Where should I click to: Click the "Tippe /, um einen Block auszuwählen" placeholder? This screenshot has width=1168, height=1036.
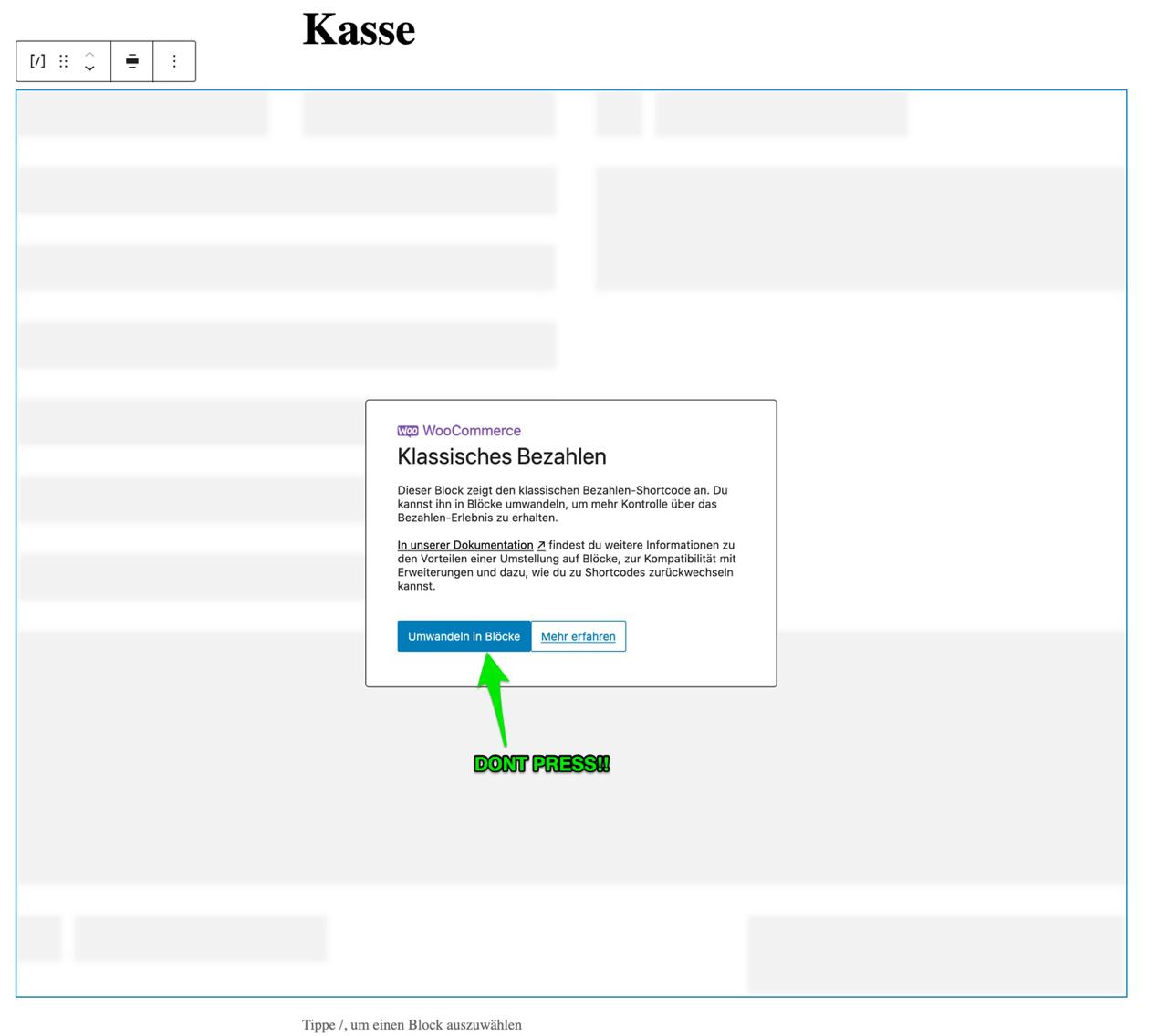point(412,1024)
